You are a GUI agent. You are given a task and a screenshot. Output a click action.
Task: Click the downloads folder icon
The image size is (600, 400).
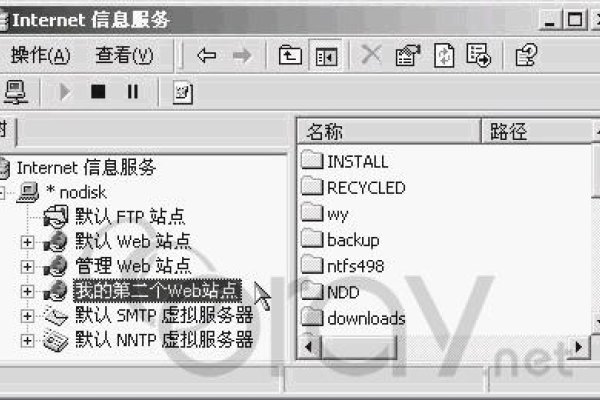click(312, 317)
